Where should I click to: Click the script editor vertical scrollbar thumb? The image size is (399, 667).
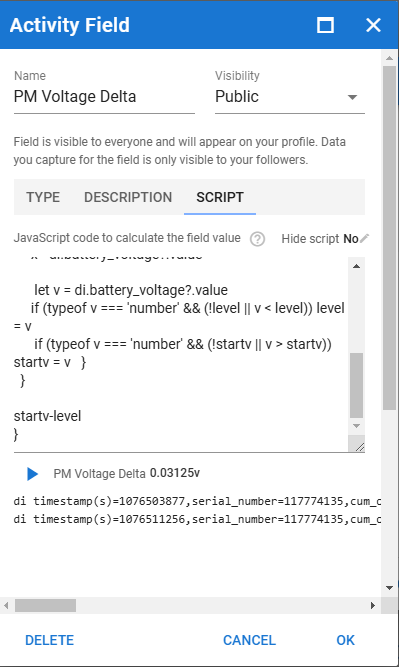[356, 385]
